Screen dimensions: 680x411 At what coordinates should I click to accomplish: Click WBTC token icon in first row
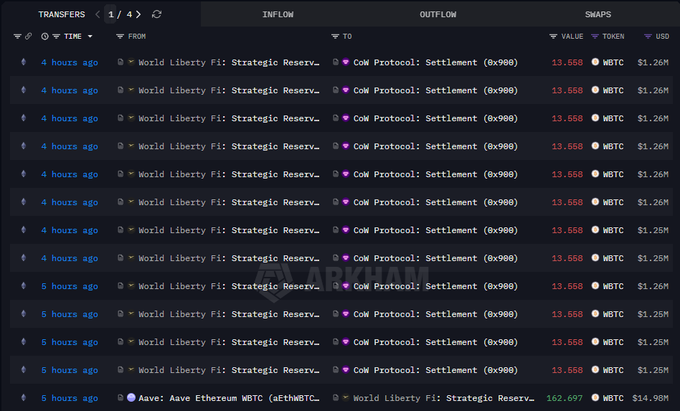tap(595, 62)
